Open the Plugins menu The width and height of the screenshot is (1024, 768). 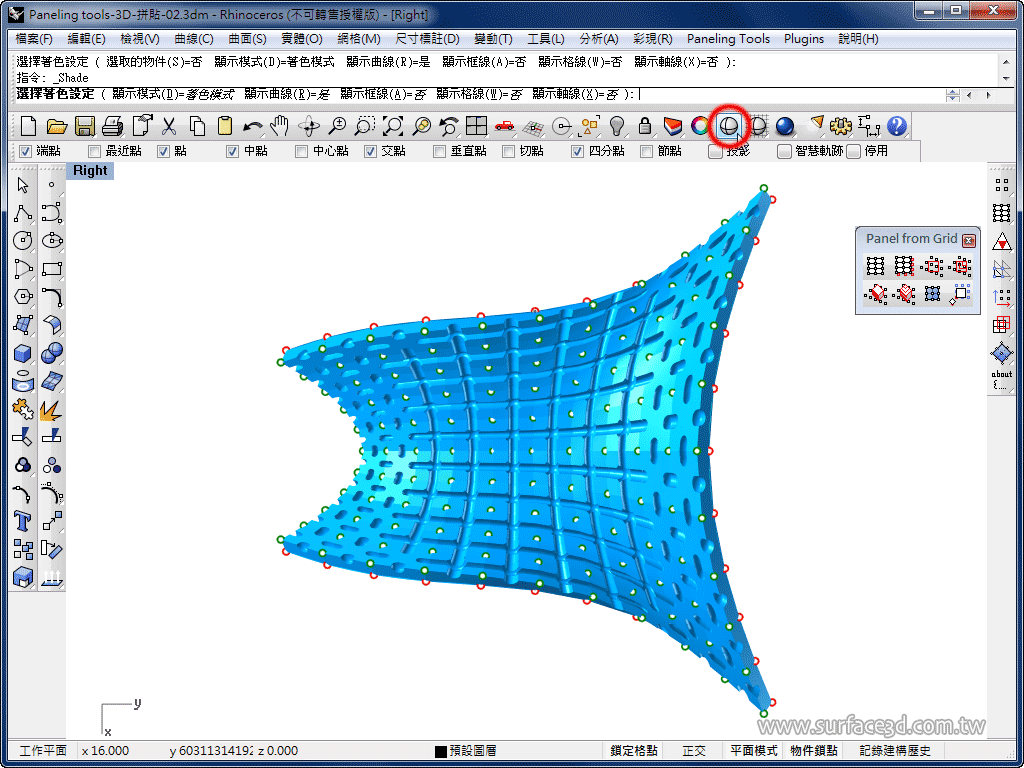(804, 39)
